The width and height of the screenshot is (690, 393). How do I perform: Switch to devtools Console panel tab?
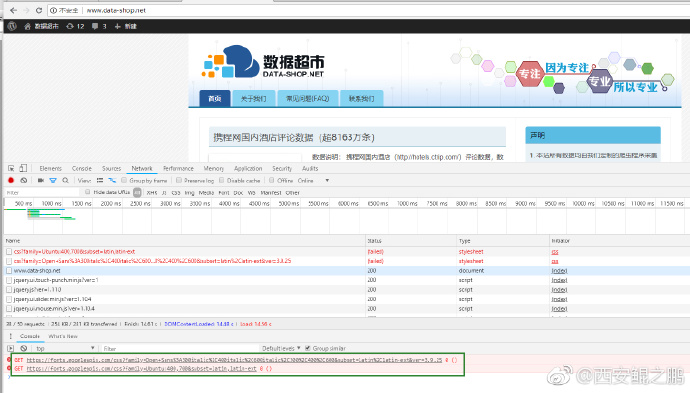82,169
